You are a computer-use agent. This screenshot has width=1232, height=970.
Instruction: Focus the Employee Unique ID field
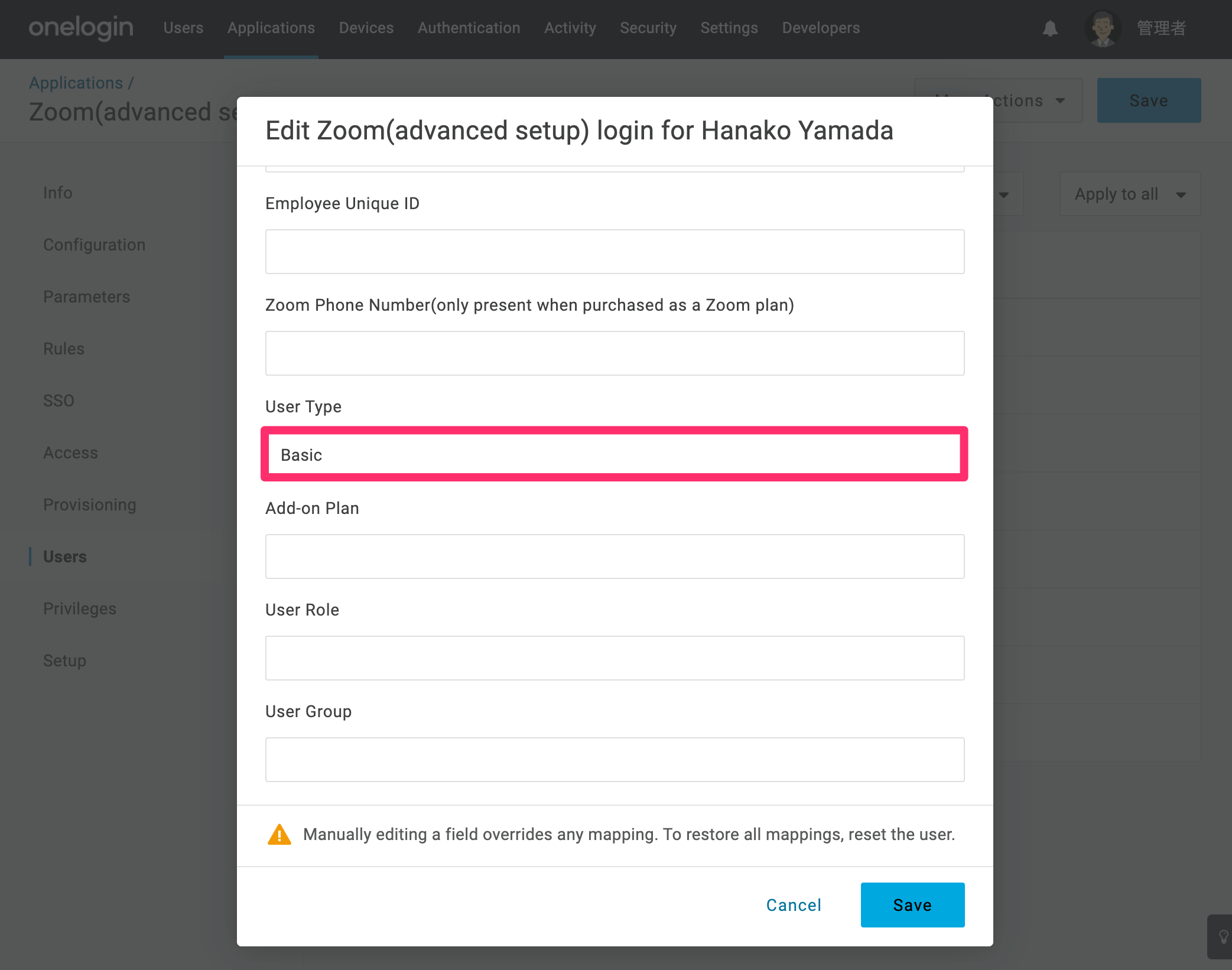click(x=615, y=252)
